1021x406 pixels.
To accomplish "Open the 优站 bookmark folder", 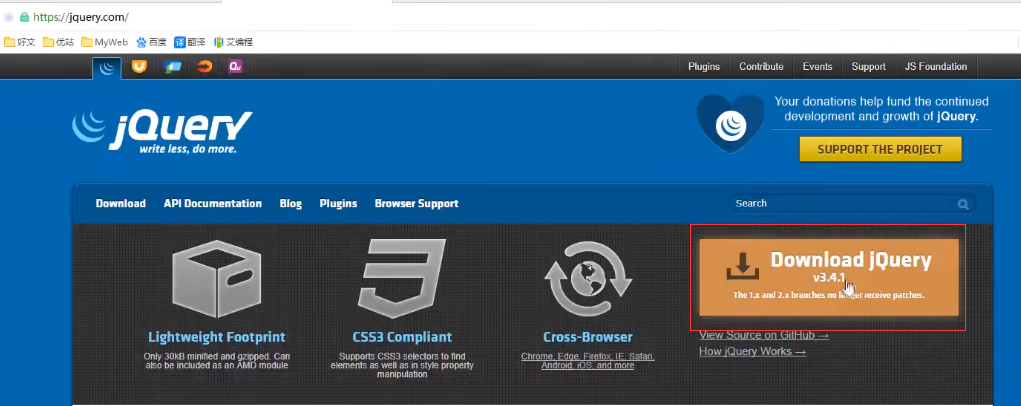I will [58, 42].
